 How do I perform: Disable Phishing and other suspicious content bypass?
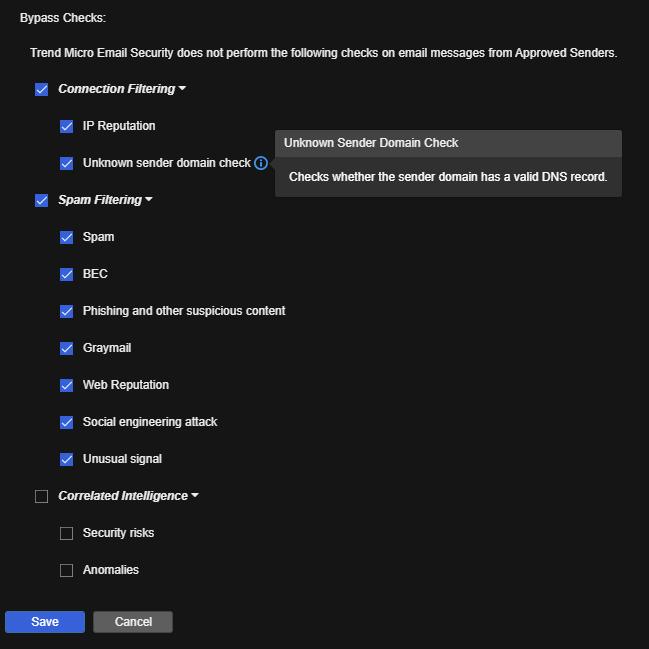[x=67, y=312]
